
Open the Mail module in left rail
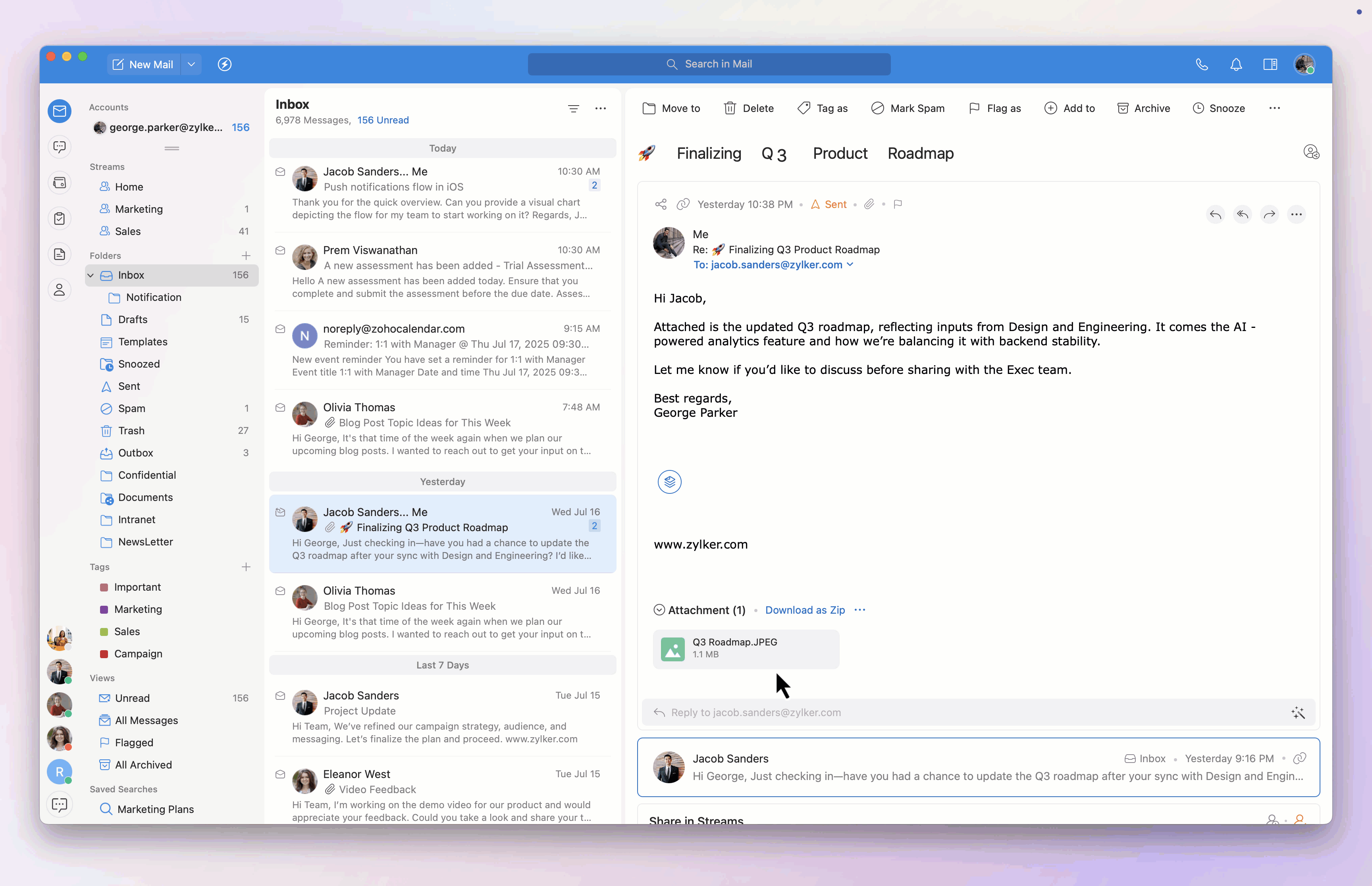point(59,111)
